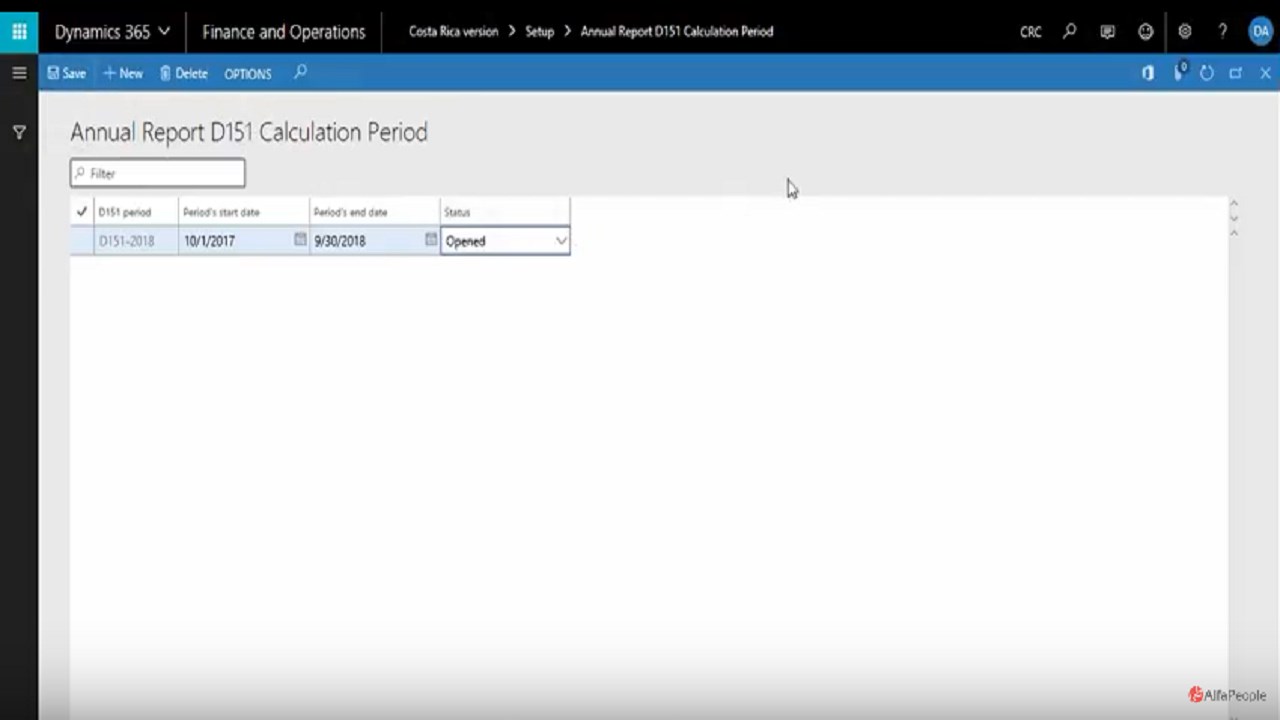Image resolution: width=1280 pixels, height=720 pixels.
Task: Click the CRC company selector
Action: 1030,32
